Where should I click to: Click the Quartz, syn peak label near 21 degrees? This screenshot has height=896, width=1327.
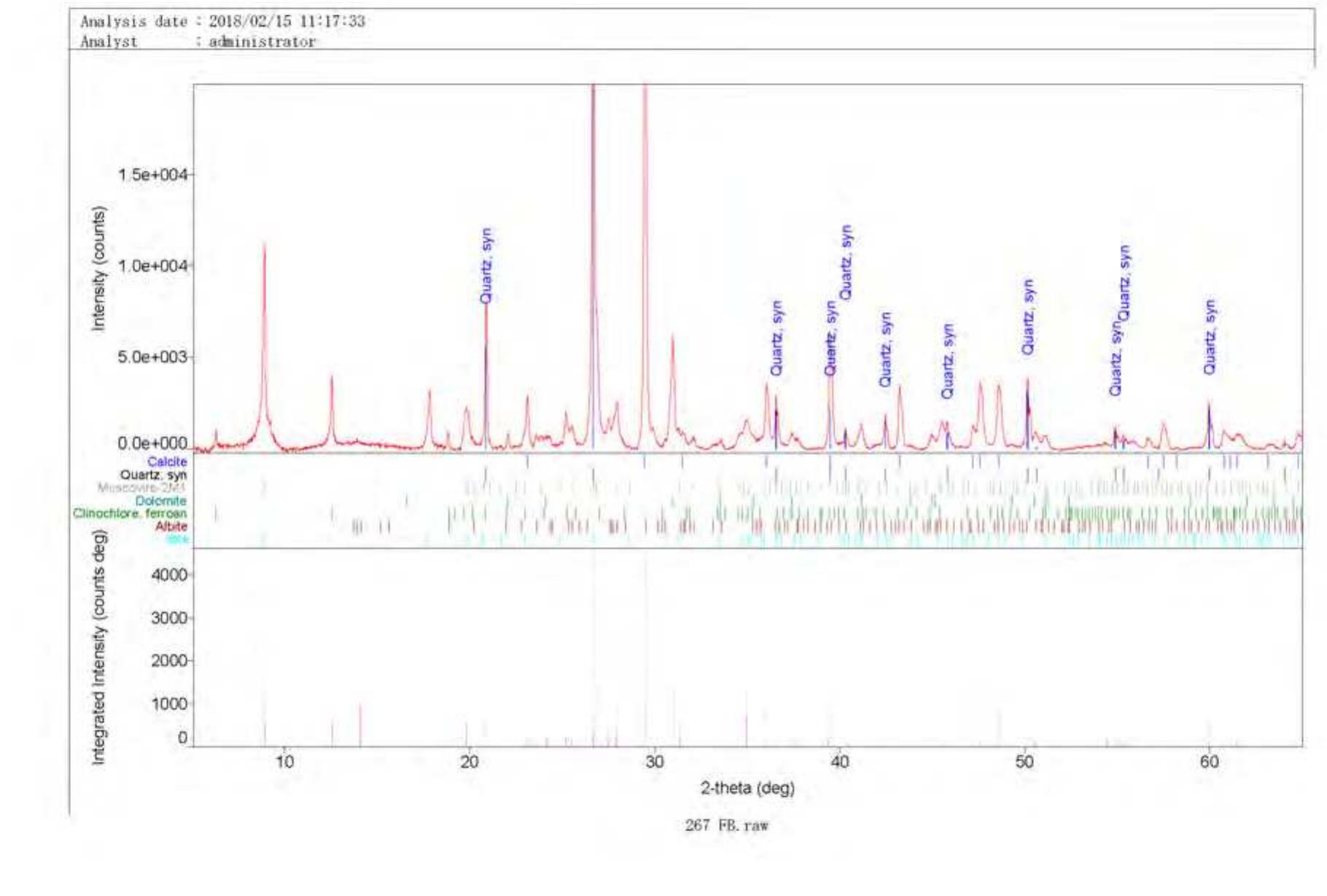[486, 266]
